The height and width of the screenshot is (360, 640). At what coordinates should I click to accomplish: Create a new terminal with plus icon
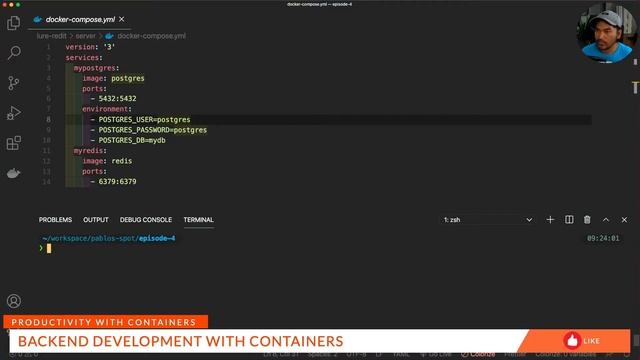coord(550,220)
